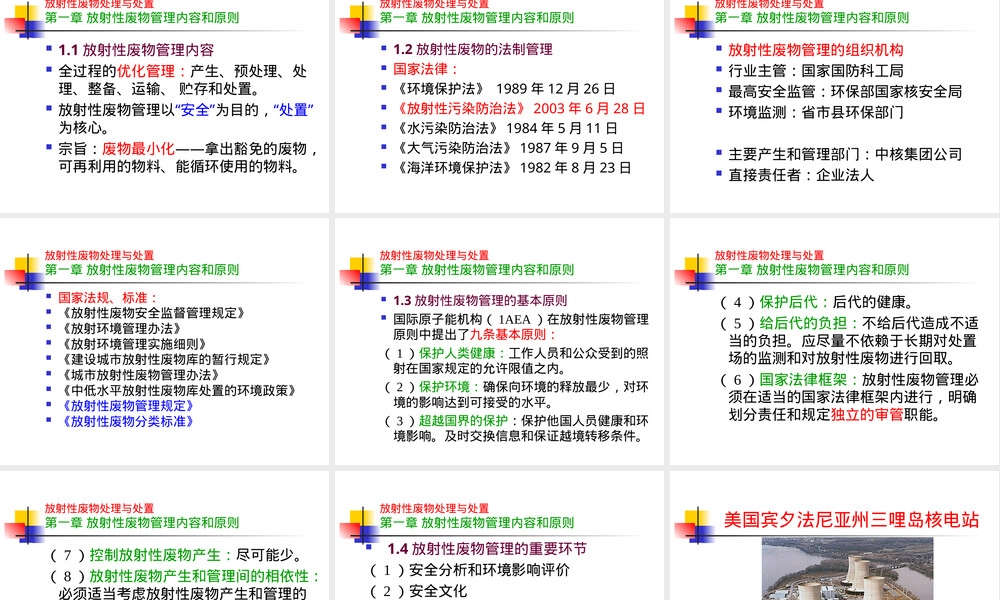Click the bullet 宗旨：废物最小化

click(x=189, y=157)
